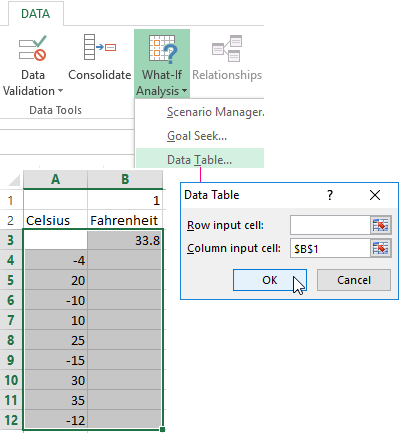Select column B header

[125, 179]
